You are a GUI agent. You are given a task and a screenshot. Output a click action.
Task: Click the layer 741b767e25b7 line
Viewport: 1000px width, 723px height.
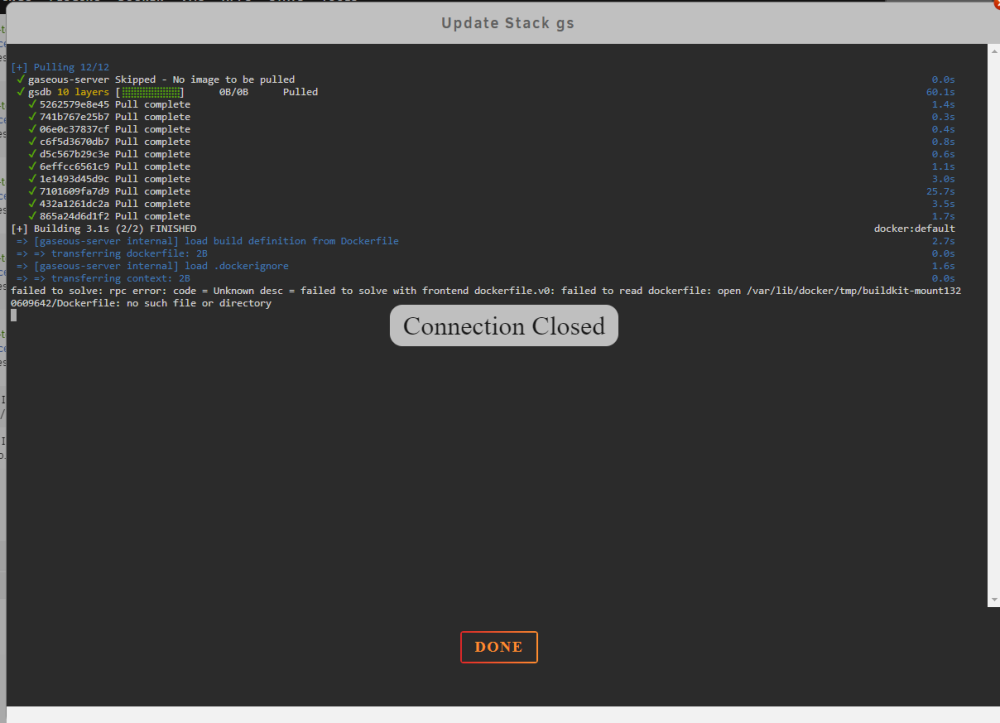pyautogui.click(x=109, y=117)
